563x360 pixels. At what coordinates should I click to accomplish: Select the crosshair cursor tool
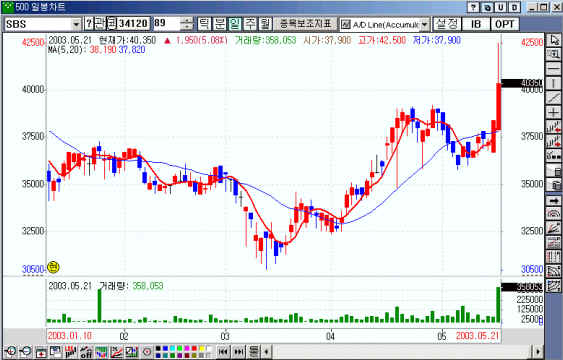pyautogui.click(x=554, y=112)
